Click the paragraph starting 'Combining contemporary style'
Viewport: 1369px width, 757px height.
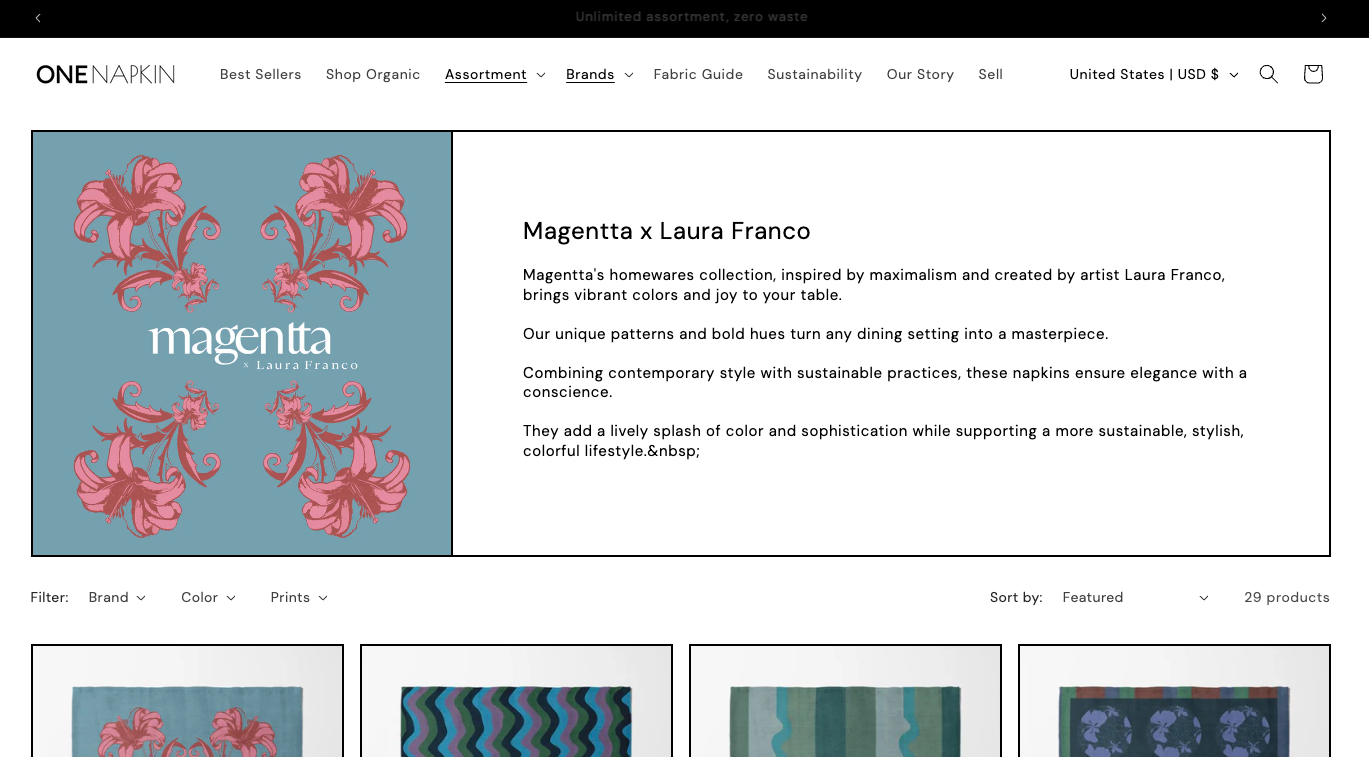pos(885,382)
